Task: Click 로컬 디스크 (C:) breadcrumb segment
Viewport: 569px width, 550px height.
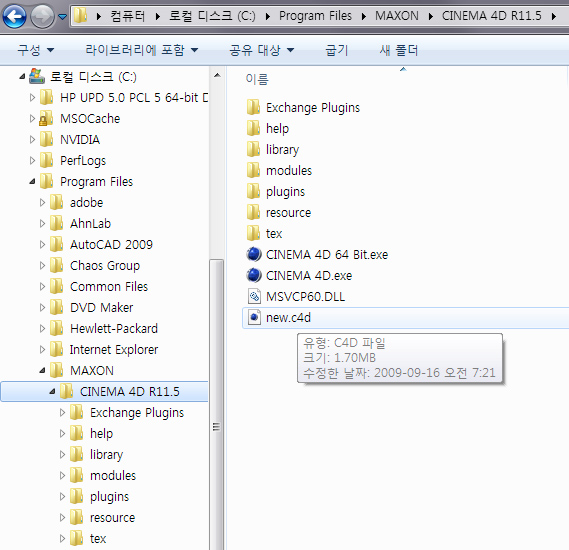Action: (212, 16)
